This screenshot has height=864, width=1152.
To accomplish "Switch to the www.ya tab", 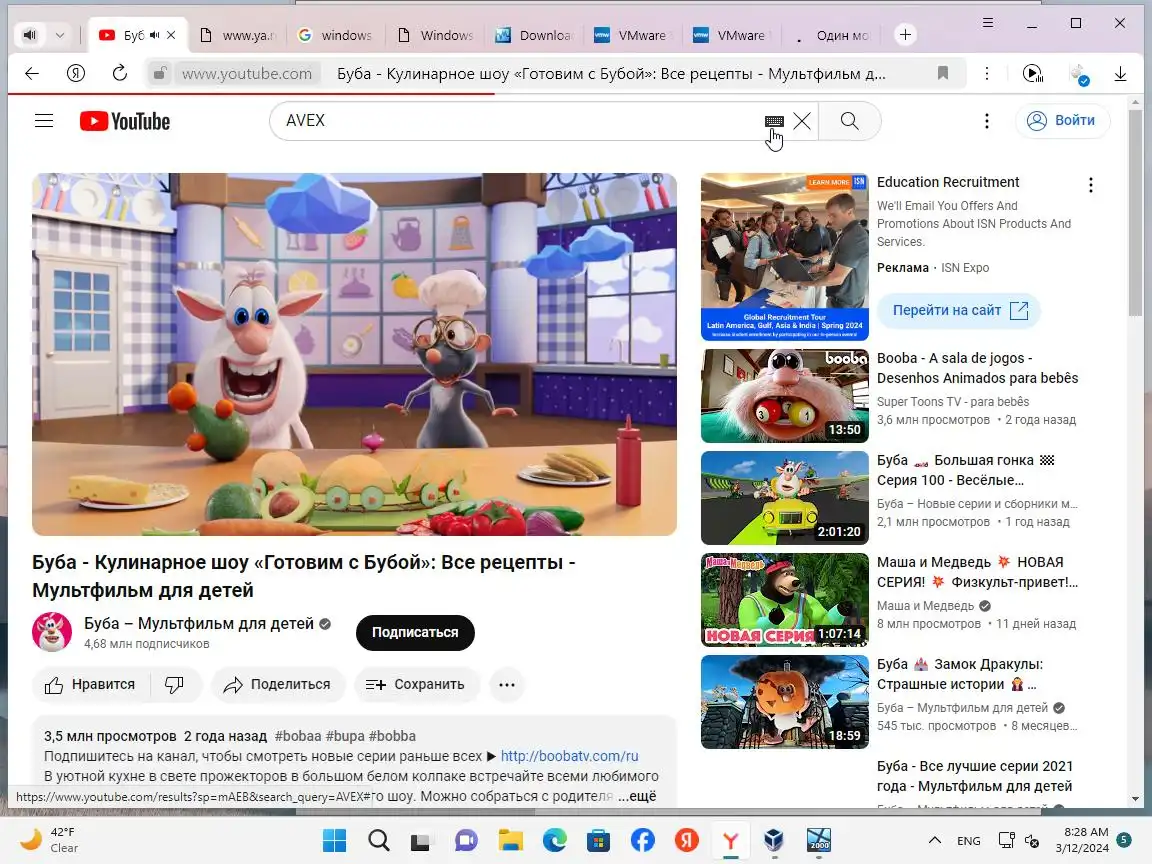I will 239,35.
